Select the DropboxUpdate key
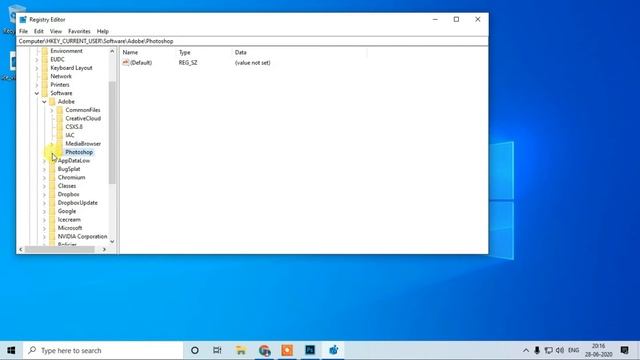 [78, 203]
